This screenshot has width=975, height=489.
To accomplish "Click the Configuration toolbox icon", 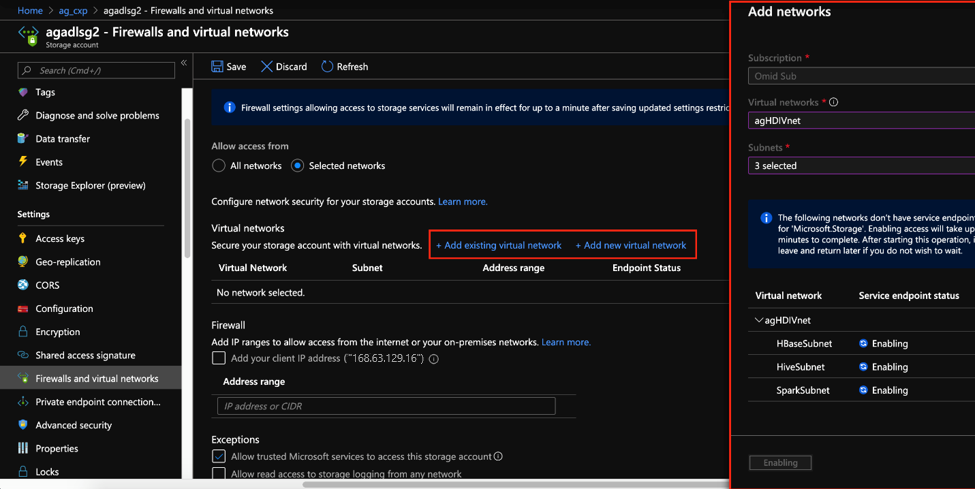I will tap(23, 309).
